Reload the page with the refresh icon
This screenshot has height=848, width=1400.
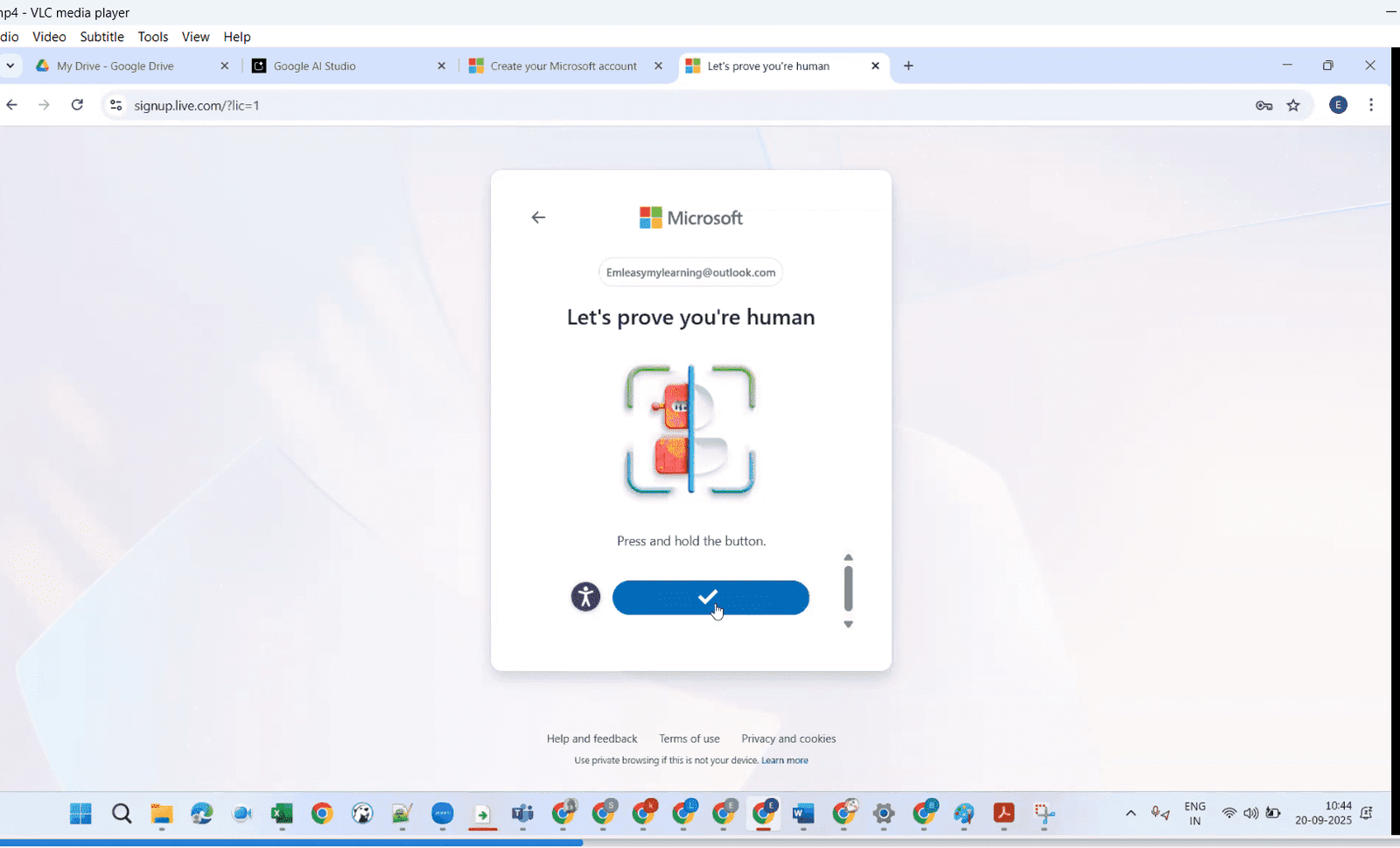77,105
